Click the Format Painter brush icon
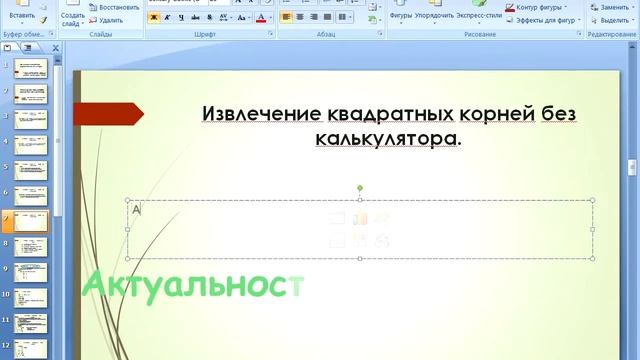This screenshot has height=360, width=640. tap(43, 20)
